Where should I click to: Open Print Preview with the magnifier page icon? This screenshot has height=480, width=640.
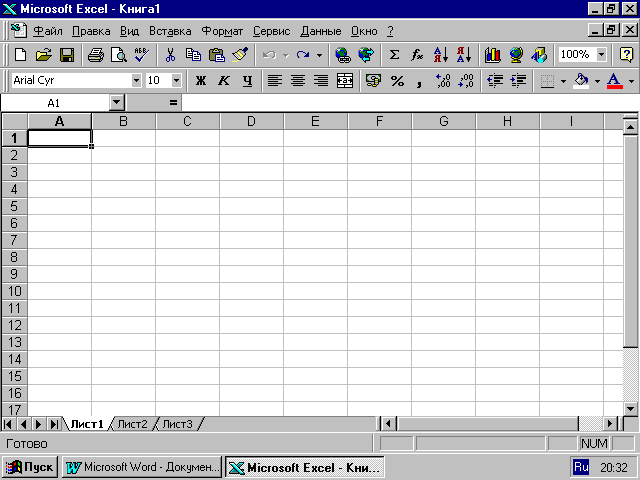coord(118,55)
